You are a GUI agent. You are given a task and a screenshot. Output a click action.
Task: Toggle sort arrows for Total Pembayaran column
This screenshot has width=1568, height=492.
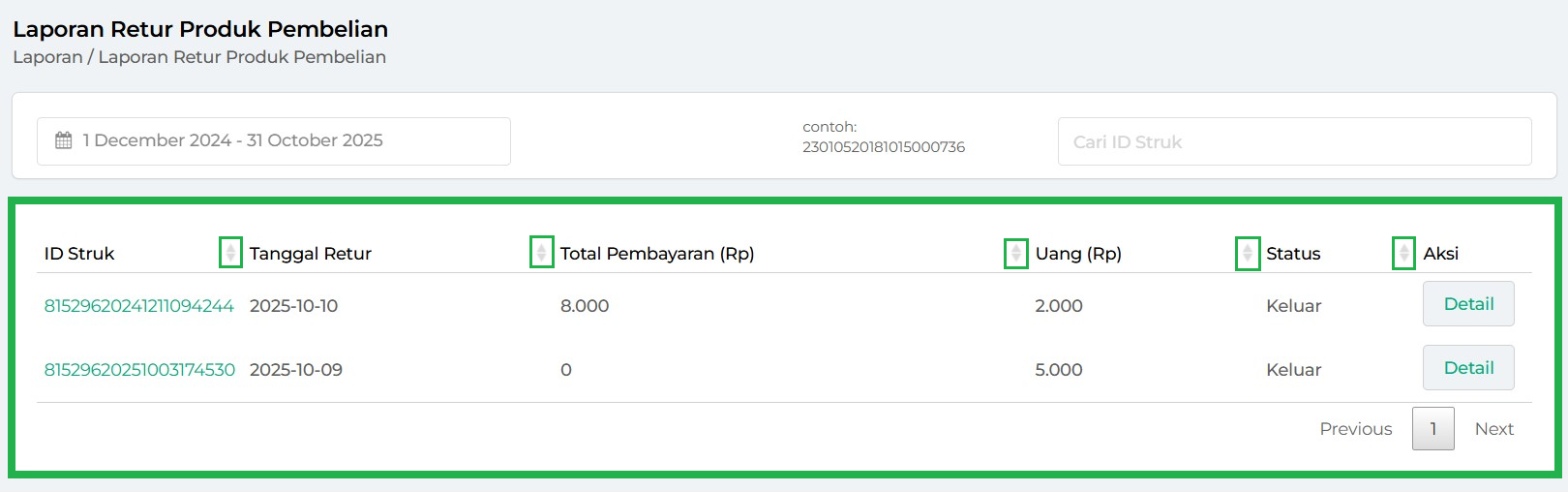1016,253
